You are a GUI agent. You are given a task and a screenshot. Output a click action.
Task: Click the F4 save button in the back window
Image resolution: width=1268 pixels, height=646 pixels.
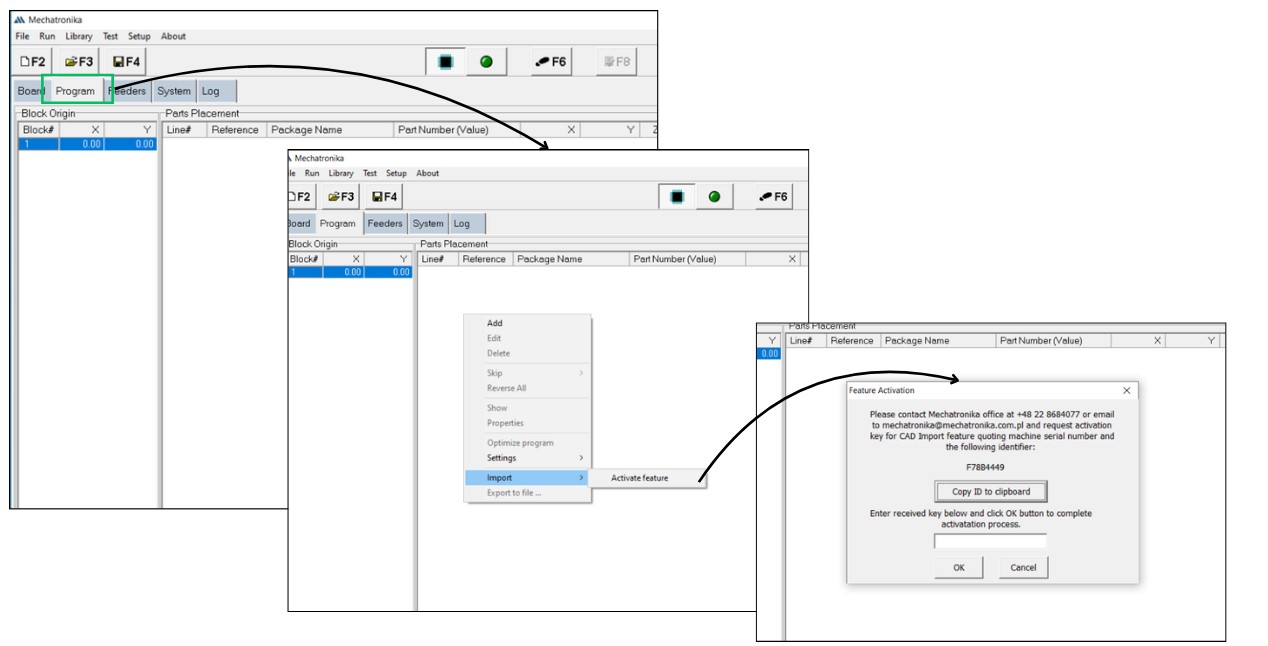[x=126, y=62]
